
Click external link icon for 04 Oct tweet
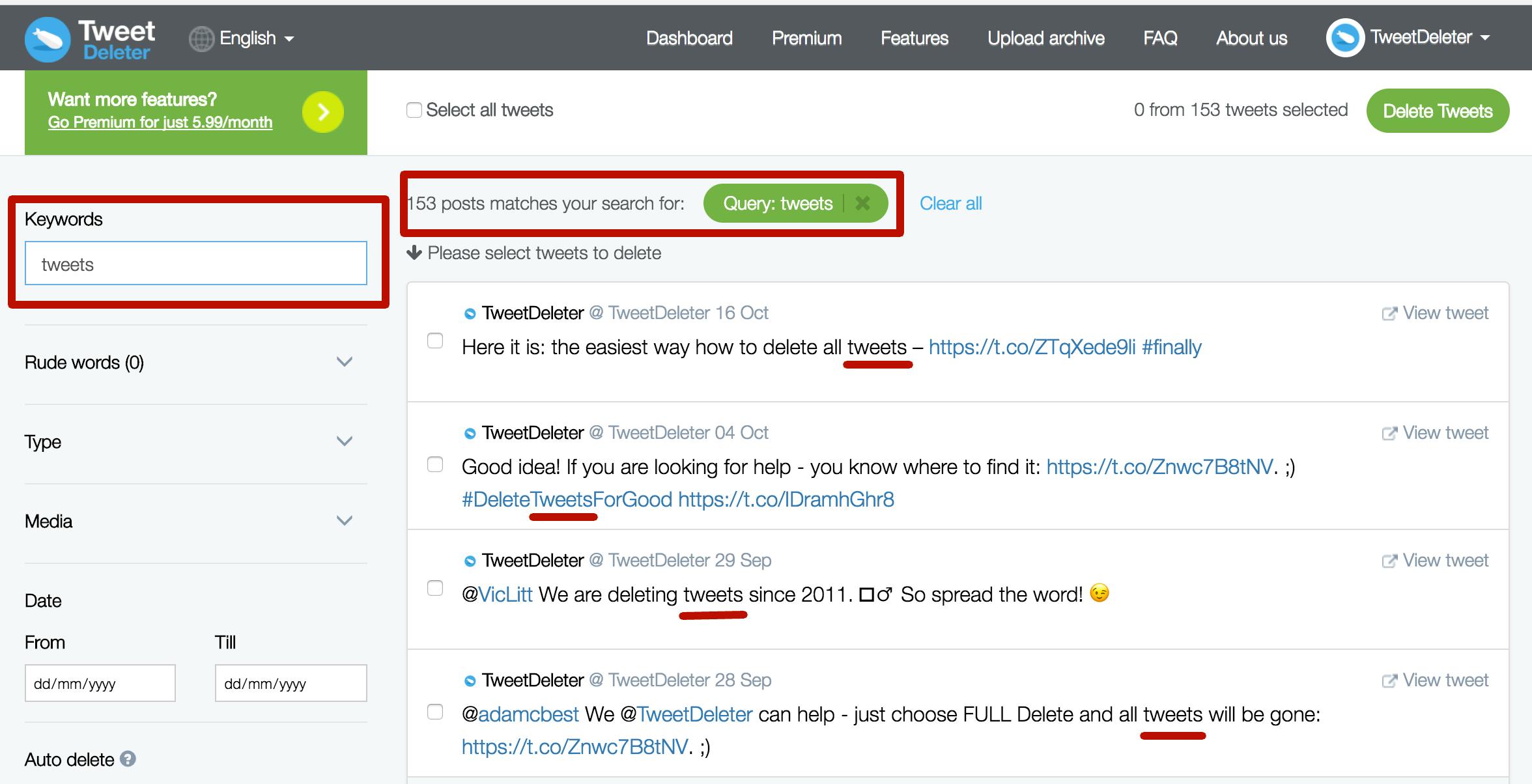1389,434
